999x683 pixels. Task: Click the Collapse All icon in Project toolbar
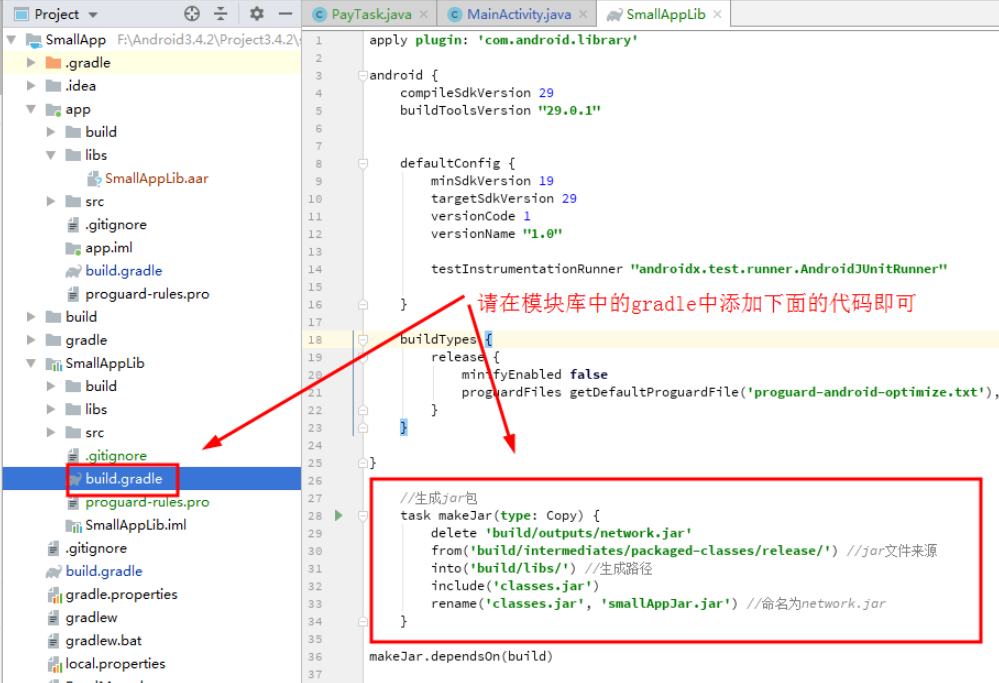coord(218,14)
